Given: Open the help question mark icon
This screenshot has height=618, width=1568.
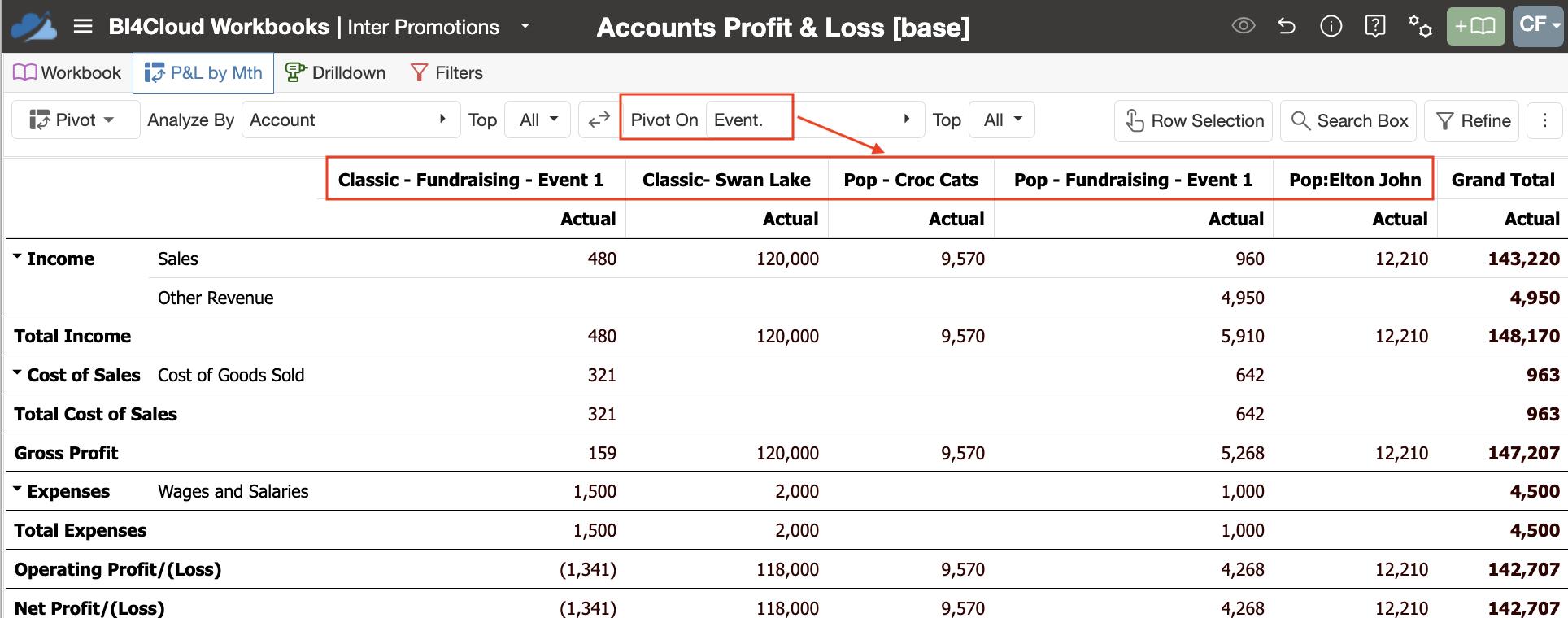Looking at the screenshot, I should pyautogui.click(x=1375, y=26).
